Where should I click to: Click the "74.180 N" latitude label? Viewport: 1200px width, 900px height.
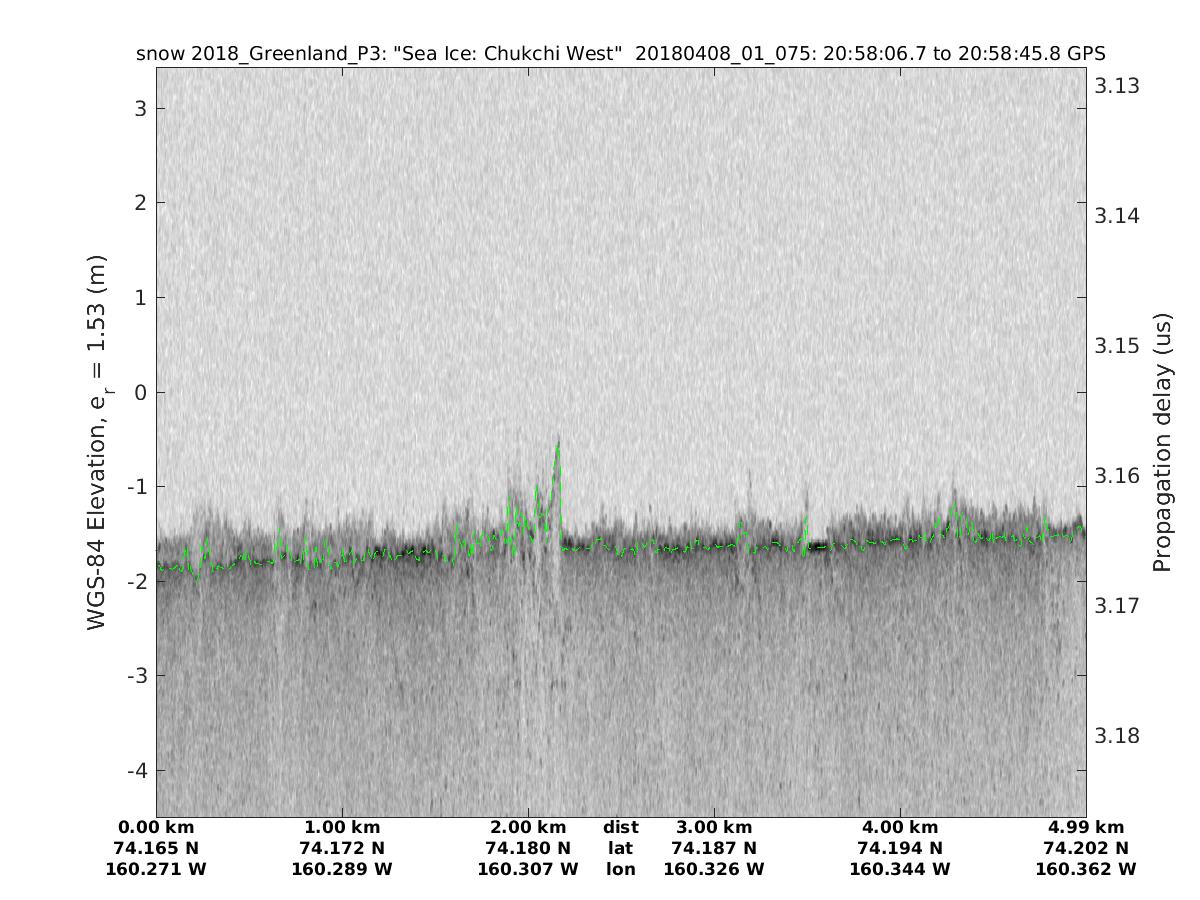[x=528, y=848]
